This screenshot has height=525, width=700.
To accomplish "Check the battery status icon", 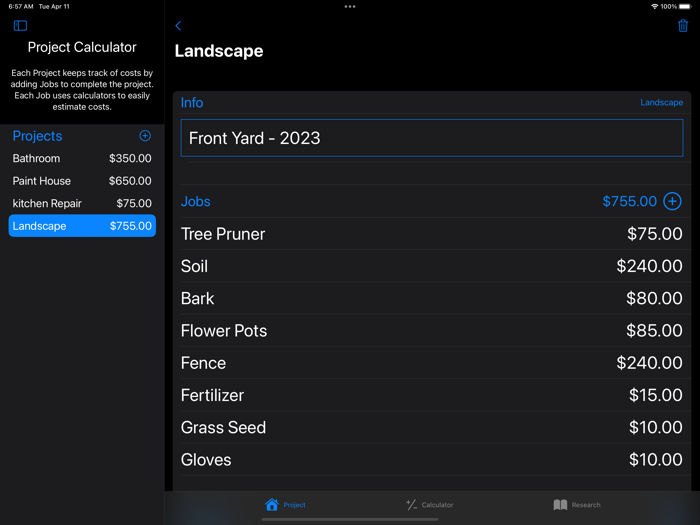I will (684, 7).
